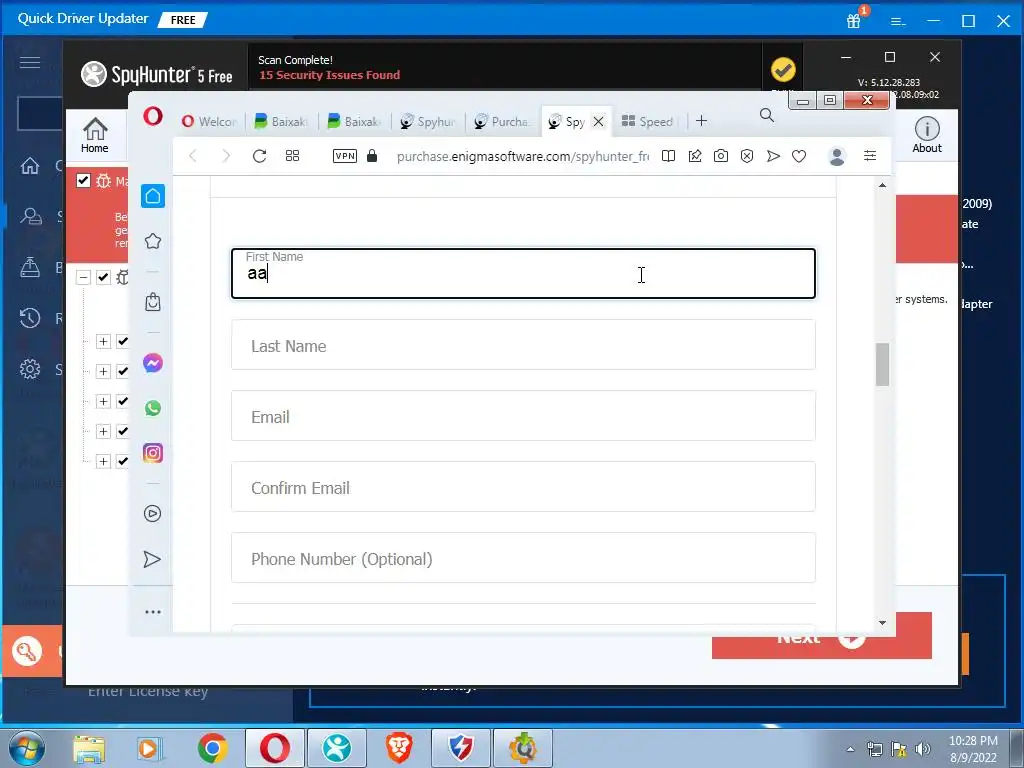Open Opera sidebar shopping bag icon
This screenshot has height=768, width=1024.
pyautogui.click(x=153, y=302)
